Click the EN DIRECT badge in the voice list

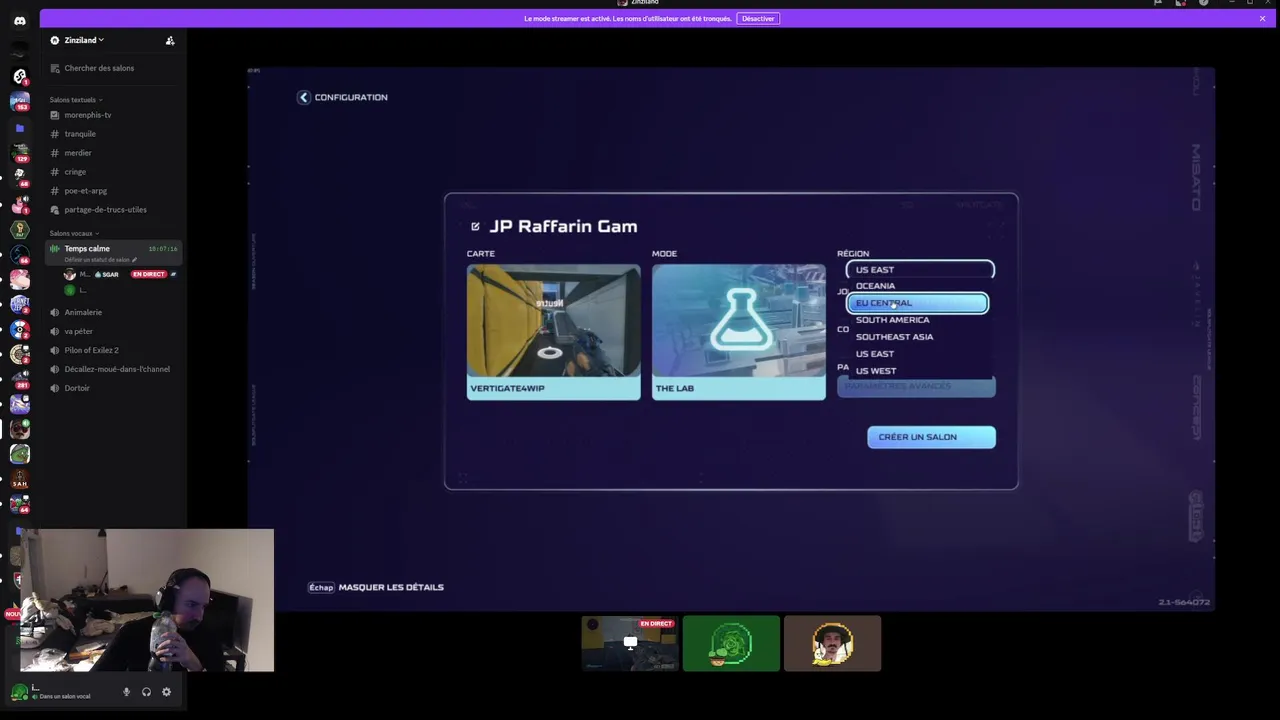pyautogui.click(x=149, y=274)
